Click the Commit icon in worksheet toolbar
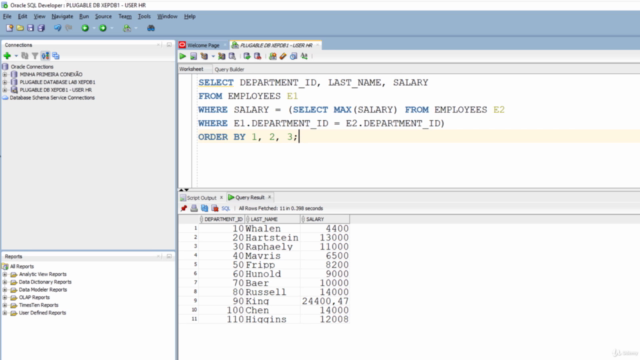 pos(247,56)
